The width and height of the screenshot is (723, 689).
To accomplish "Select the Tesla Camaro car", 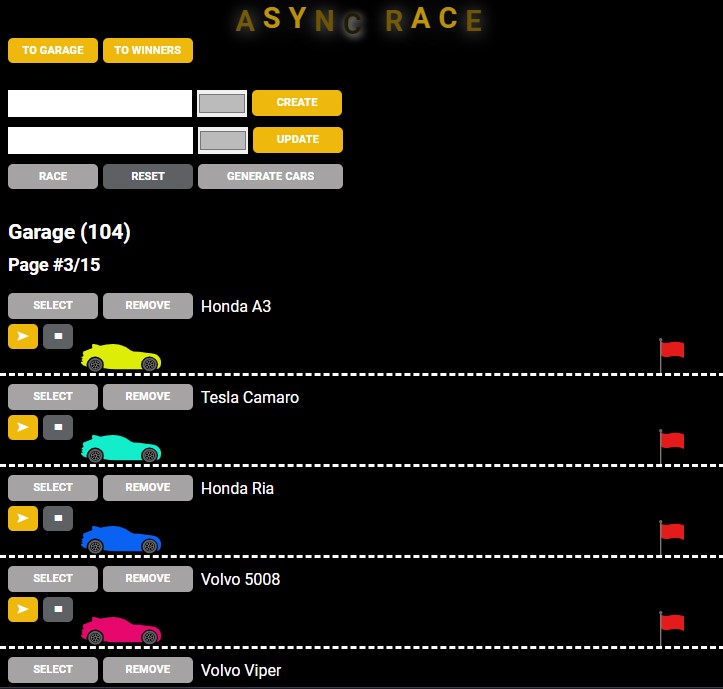I will click(53, 397).
